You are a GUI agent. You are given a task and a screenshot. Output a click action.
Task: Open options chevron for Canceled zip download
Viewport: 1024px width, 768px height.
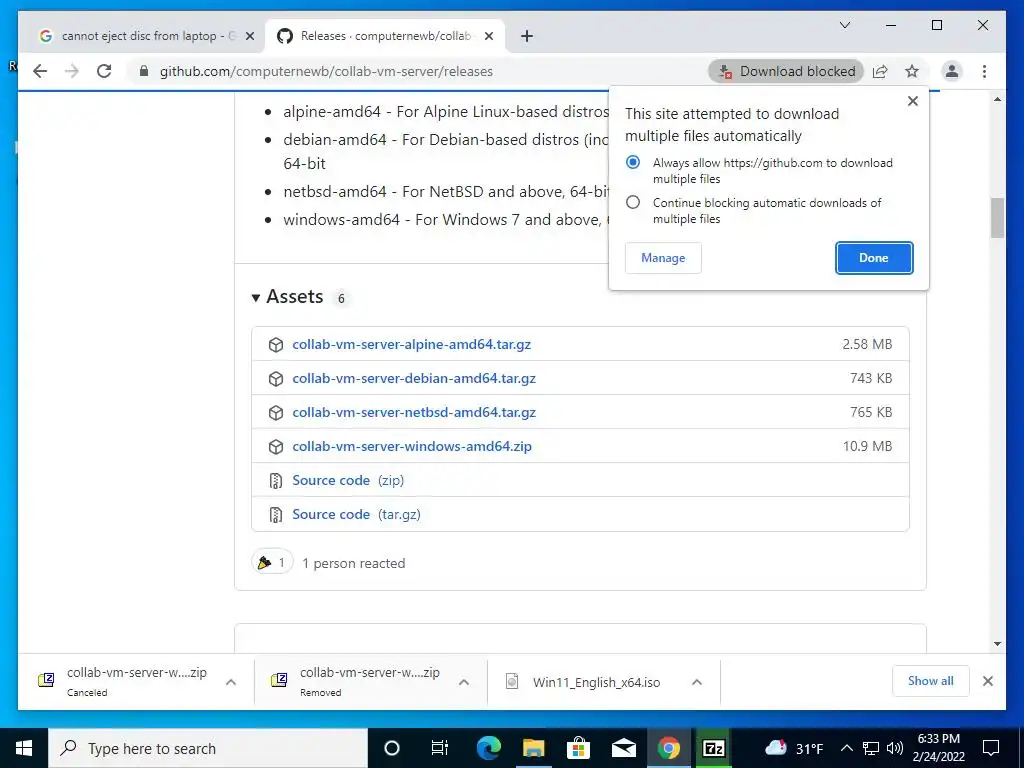231,682
